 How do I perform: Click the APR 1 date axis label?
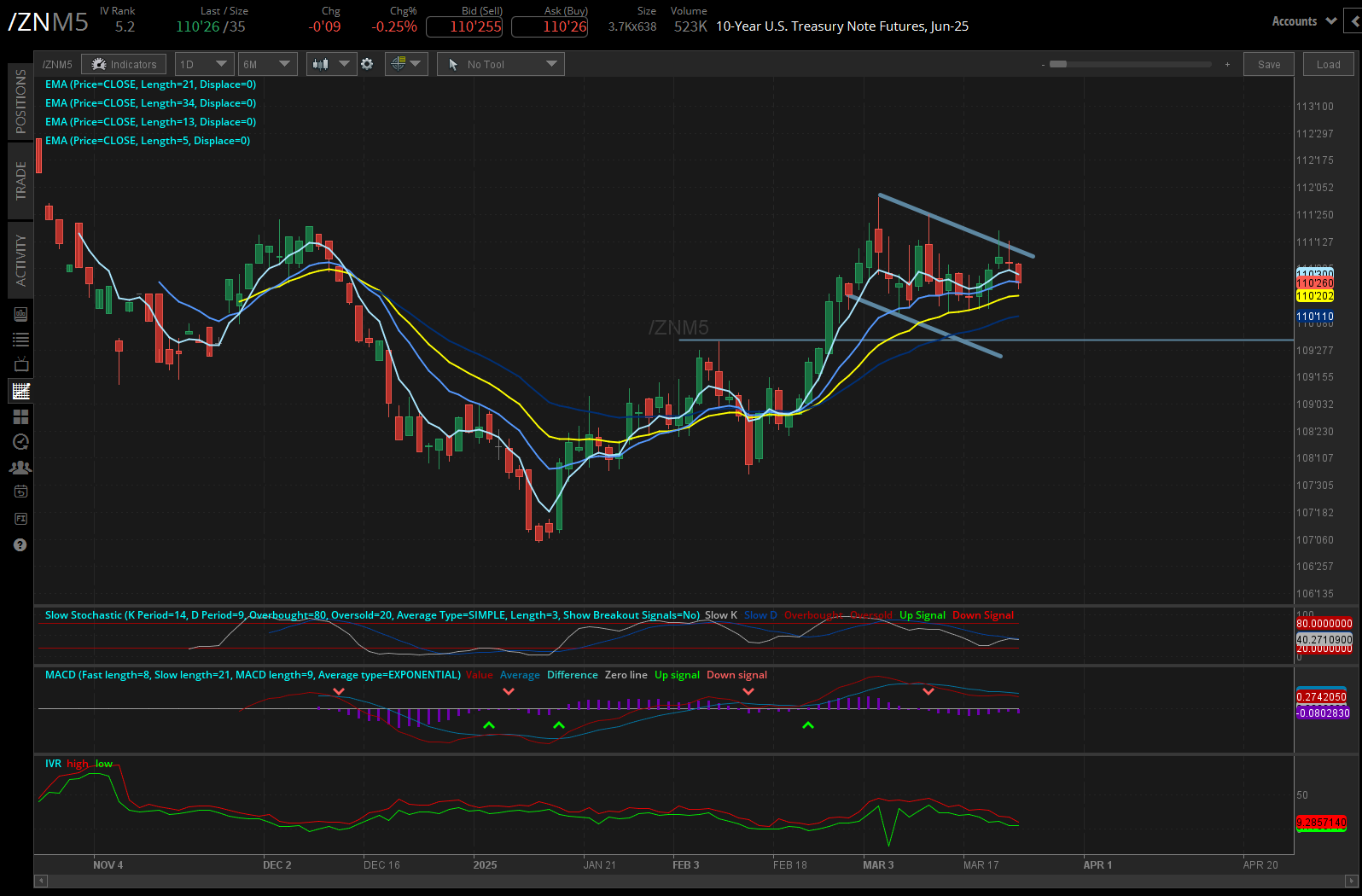click(1097, 865)
